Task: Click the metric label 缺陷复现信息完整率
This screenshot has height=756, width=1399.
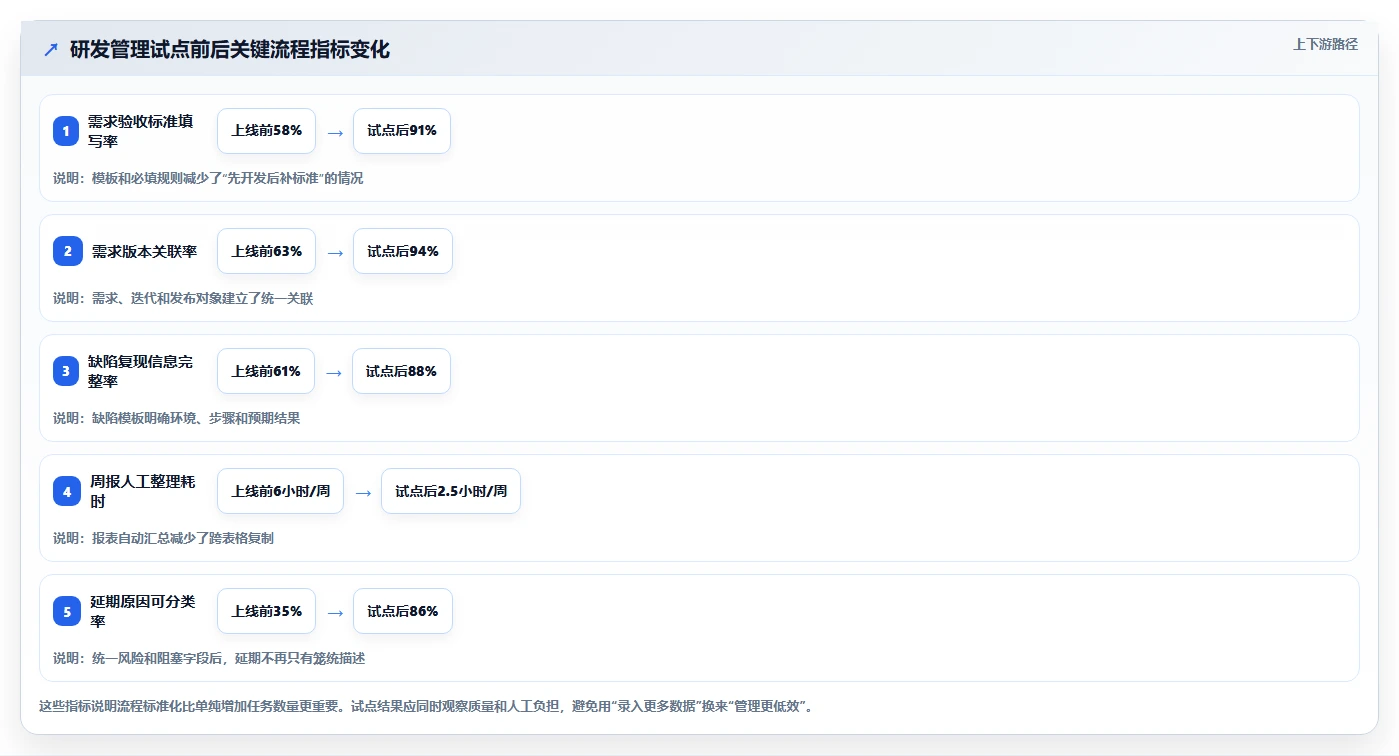Action: tap(140, 371)
